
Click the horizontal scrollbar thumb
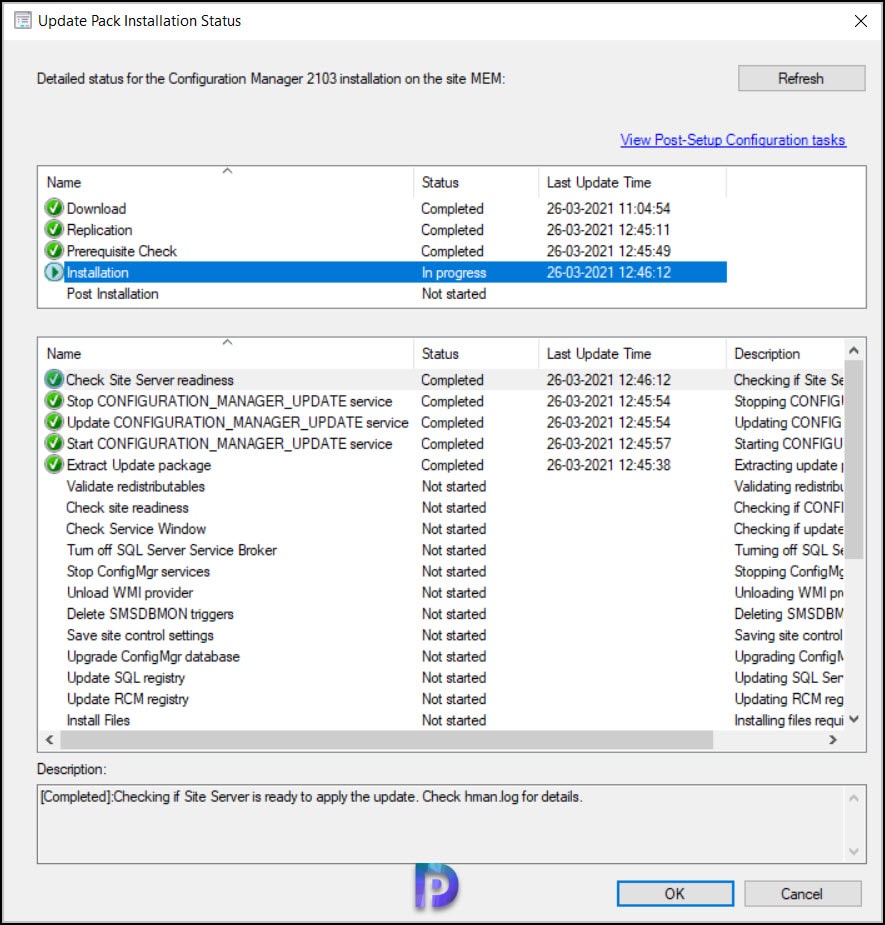pos(386,740)
